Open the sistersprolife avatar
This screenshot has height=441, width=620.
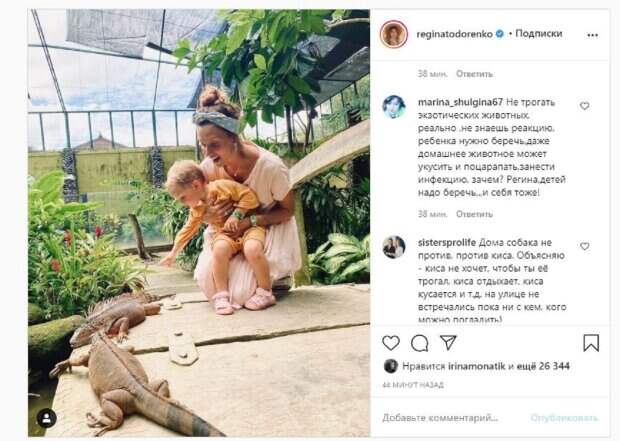tap(394, 247)
